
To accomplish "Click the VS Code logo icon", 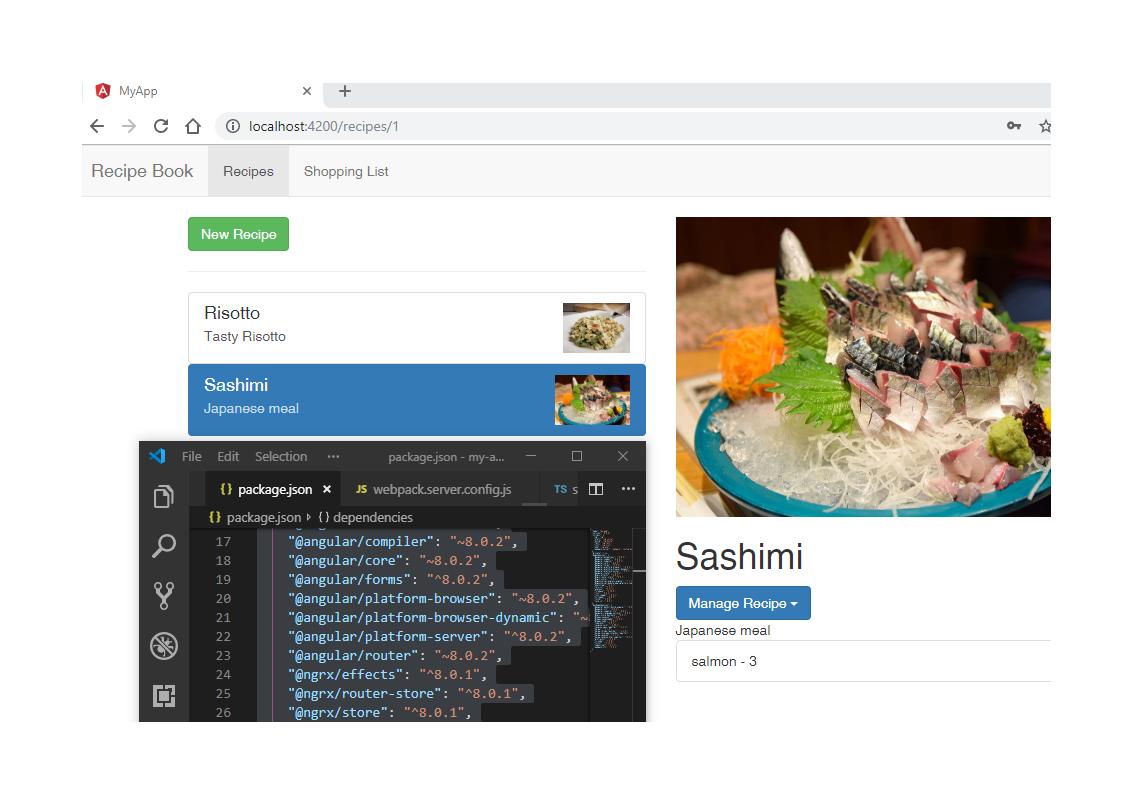I will (157, 456).
